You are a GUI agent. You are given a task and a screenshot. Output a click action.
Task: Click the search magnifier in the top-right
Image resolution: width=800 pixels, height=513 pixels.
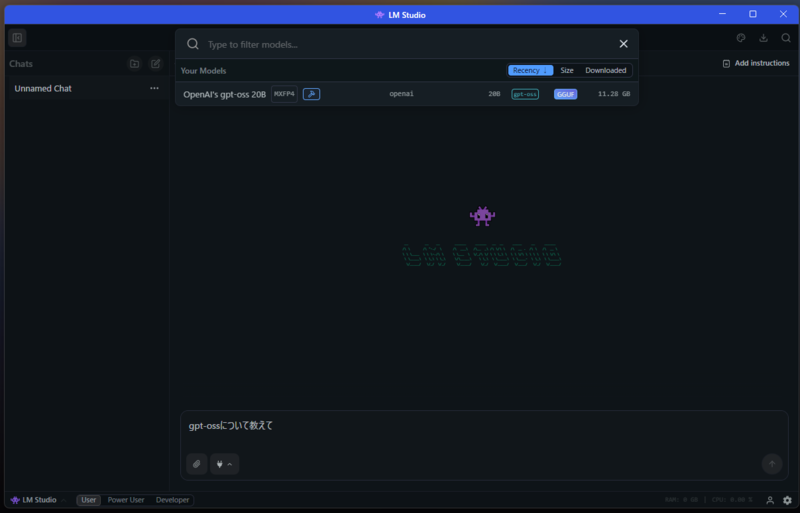[786, 38]
